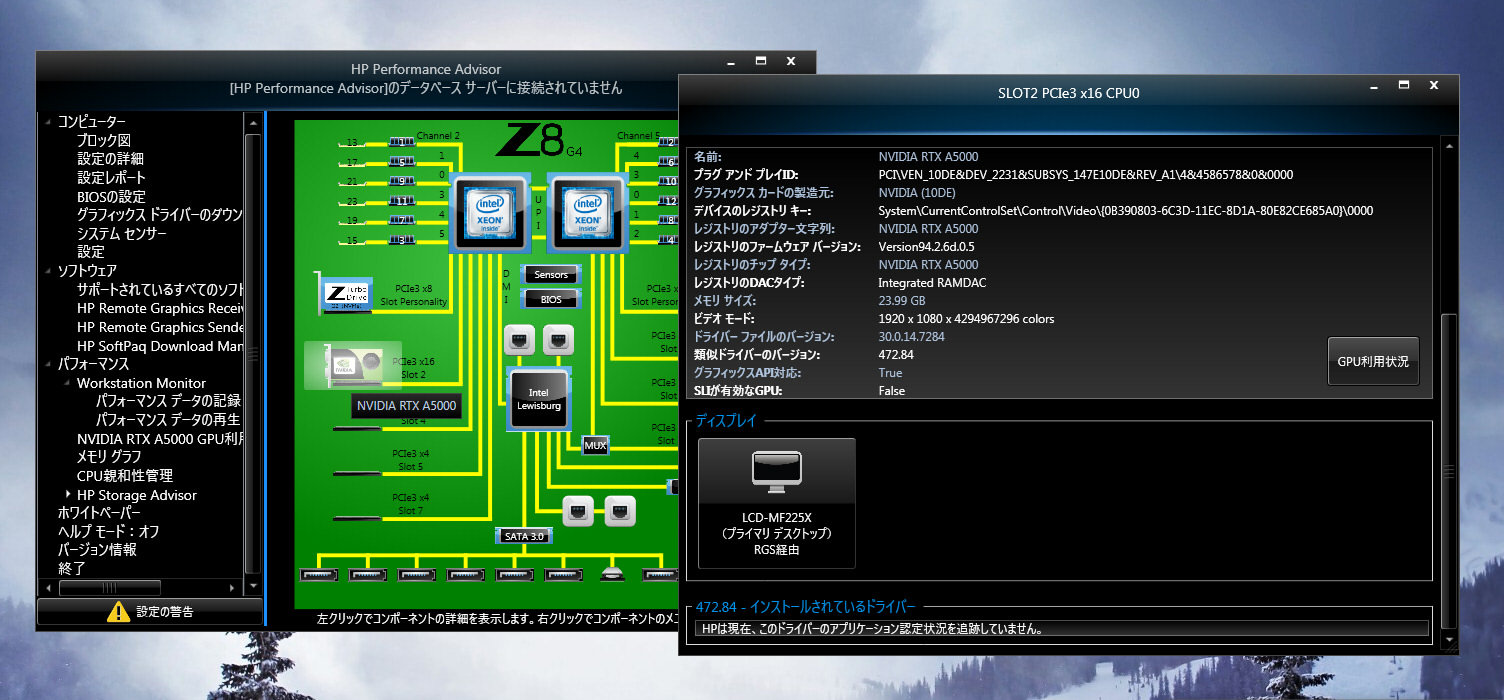
Task: Open the LCD-MF225X display tile
Action: point(777,502)
